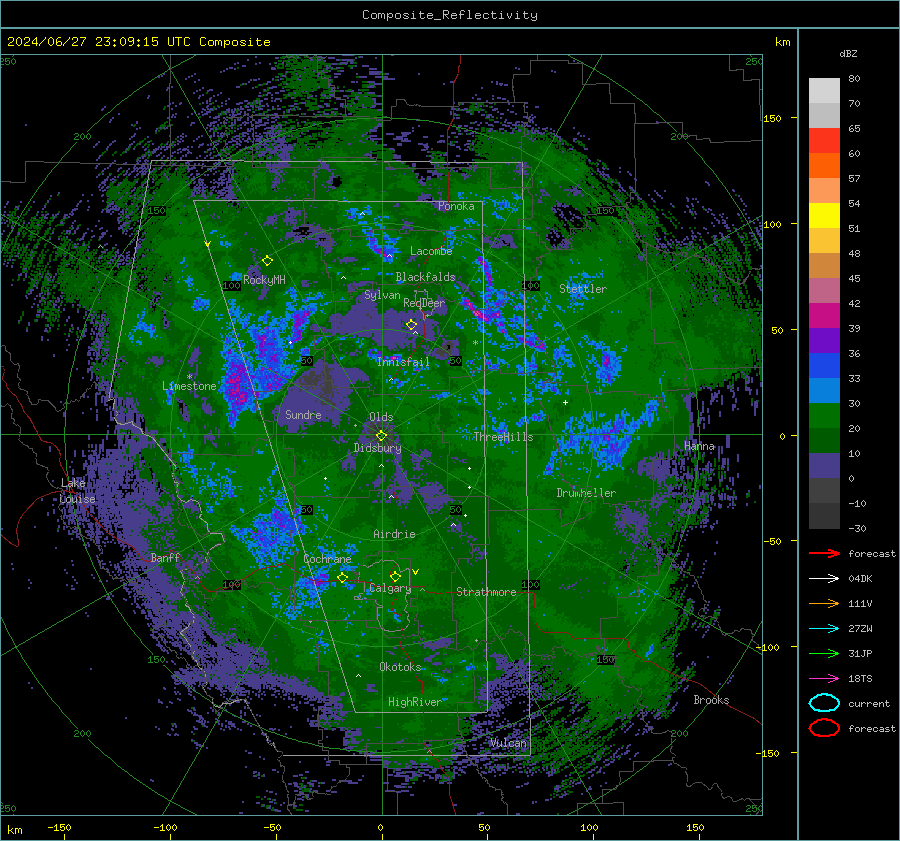Click the Okotoks label on the map
This screenshot has height=841, width=900.
coord(400,667)
